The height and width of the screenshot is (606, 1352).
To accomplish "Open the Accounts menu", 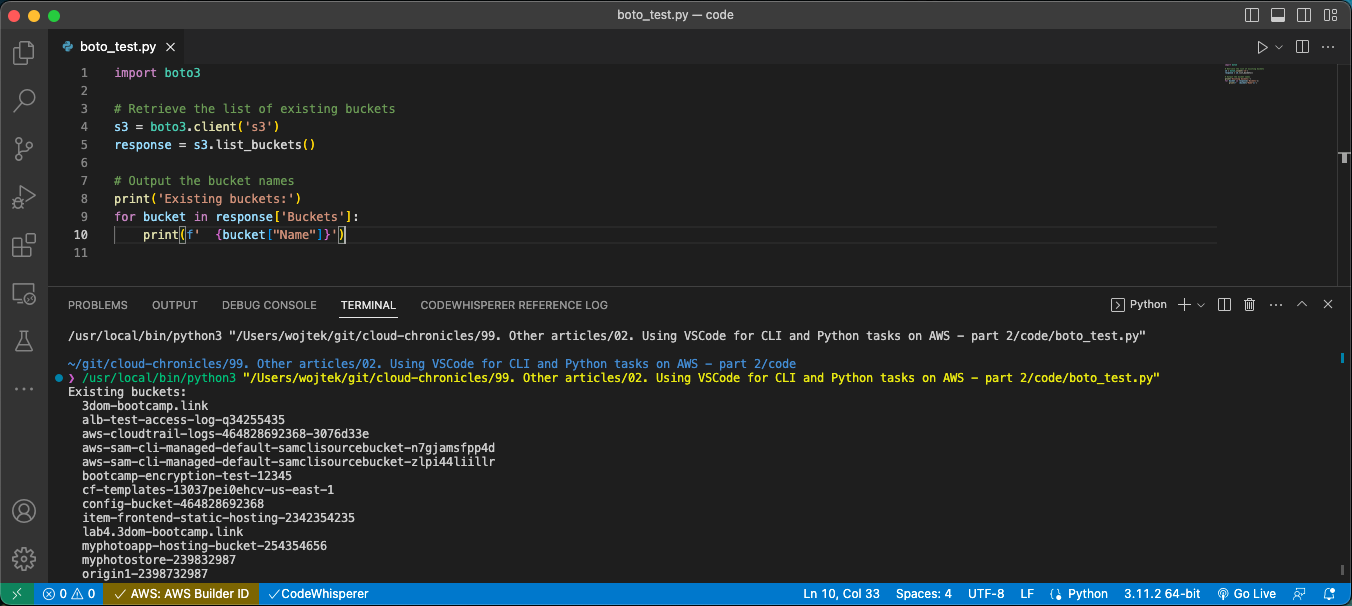I will 24,511.
